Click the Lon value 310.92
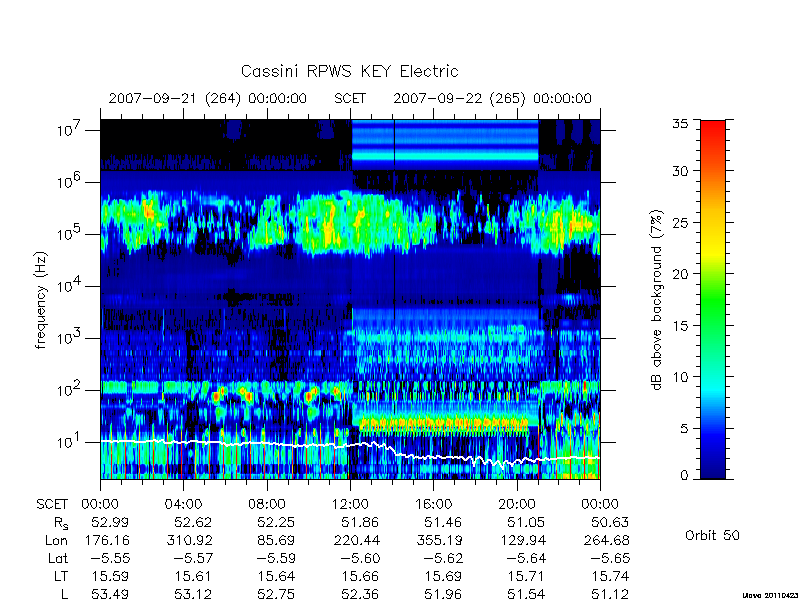This screenshot has height=600, width=800. tap(190, 540)
